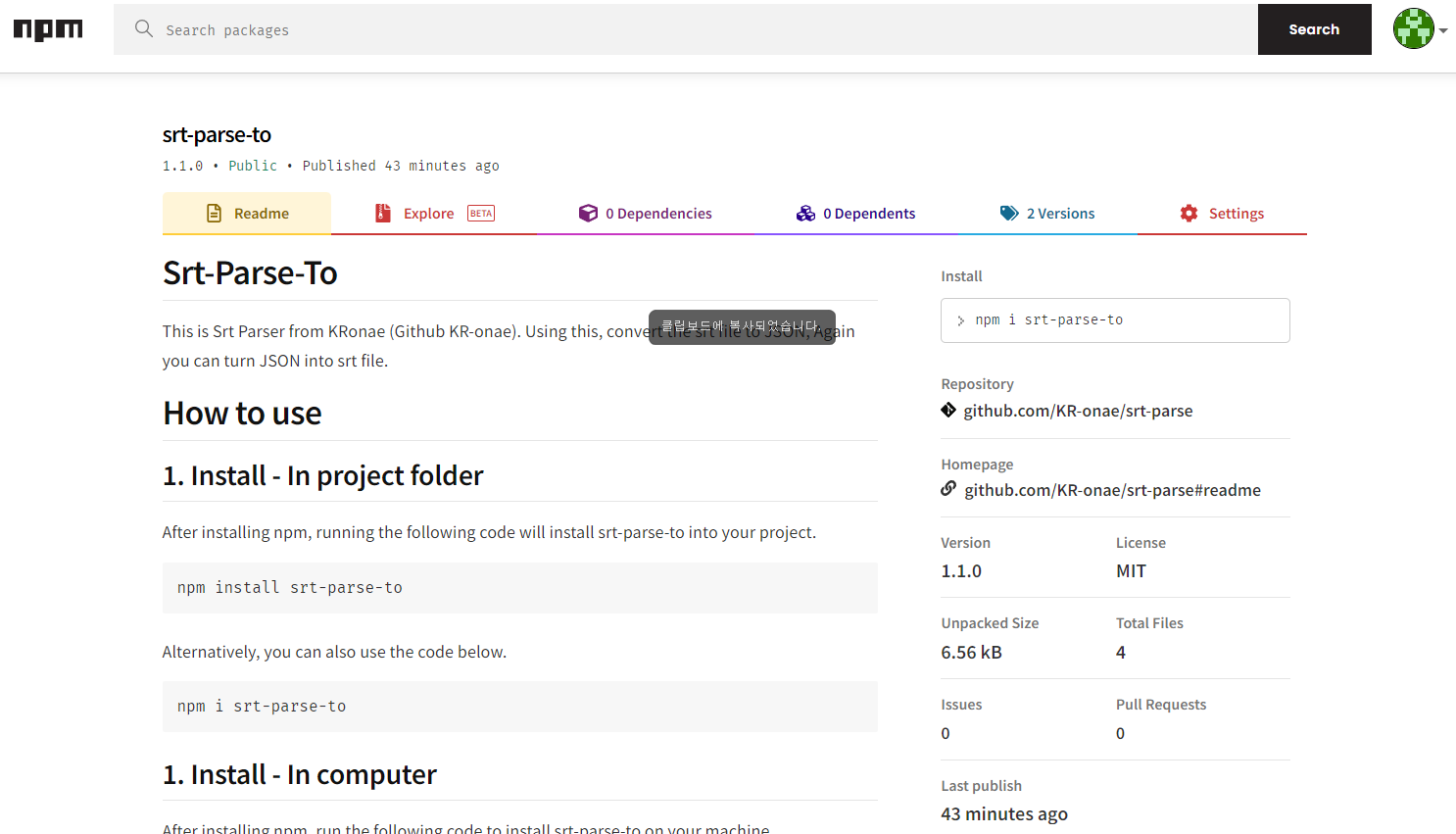
Task: Open the 0 Dependents tab
Action: click(x=856, y=213)
